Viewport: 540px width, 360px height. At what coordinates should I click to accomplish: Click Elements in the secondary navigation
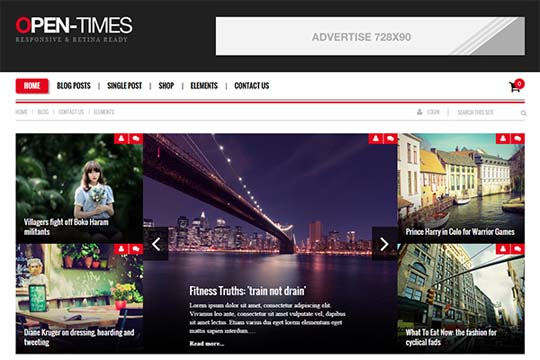(104, 112)
